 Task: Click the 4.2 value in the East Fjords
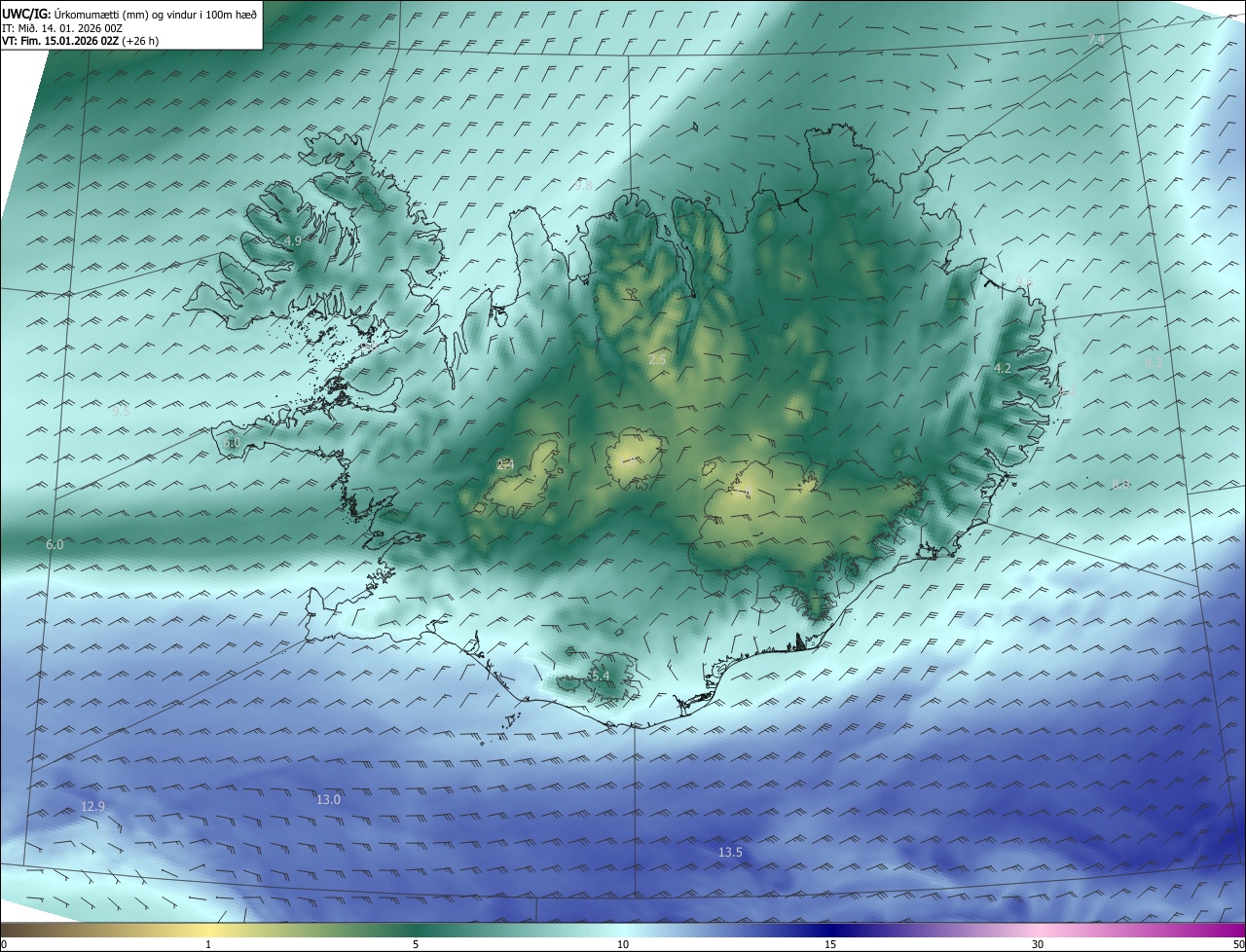(1003, 368)
